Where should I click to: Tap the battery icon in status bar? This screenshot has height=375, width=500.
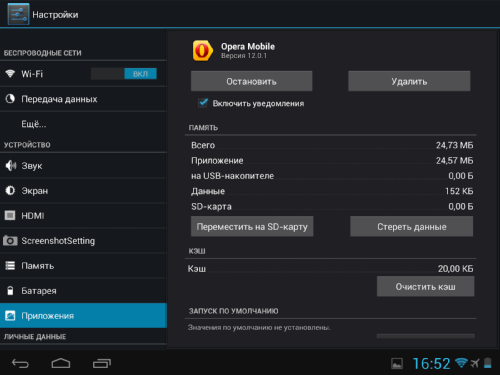(488, 363)
